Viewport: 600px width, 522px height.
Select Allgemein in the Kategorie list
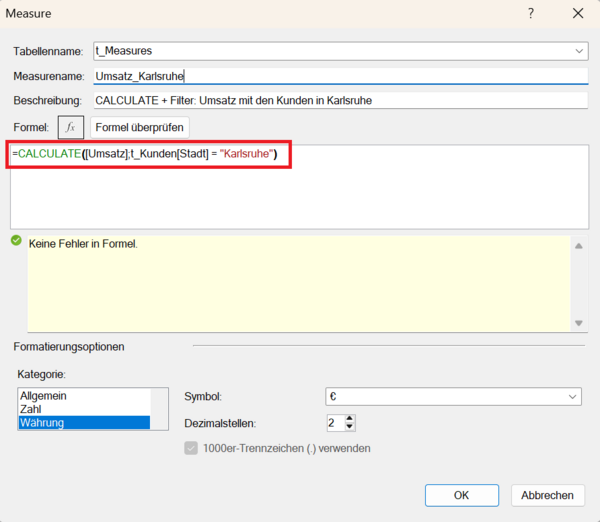click(x=43, y=396)
